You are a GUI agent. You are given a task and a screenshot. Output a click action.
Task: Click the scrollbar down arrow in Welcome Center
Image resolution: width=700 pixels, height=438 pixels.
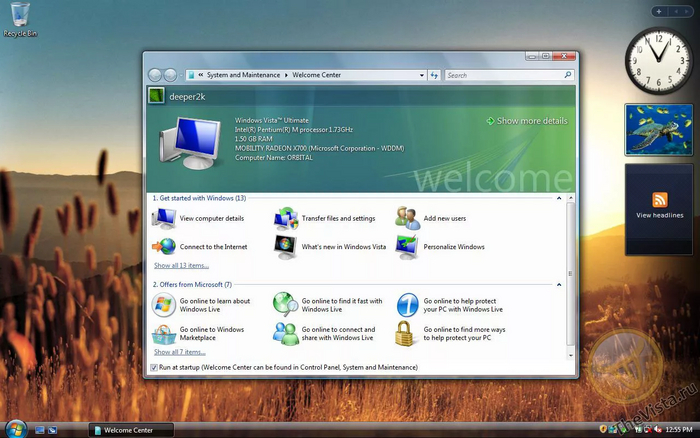571,355
